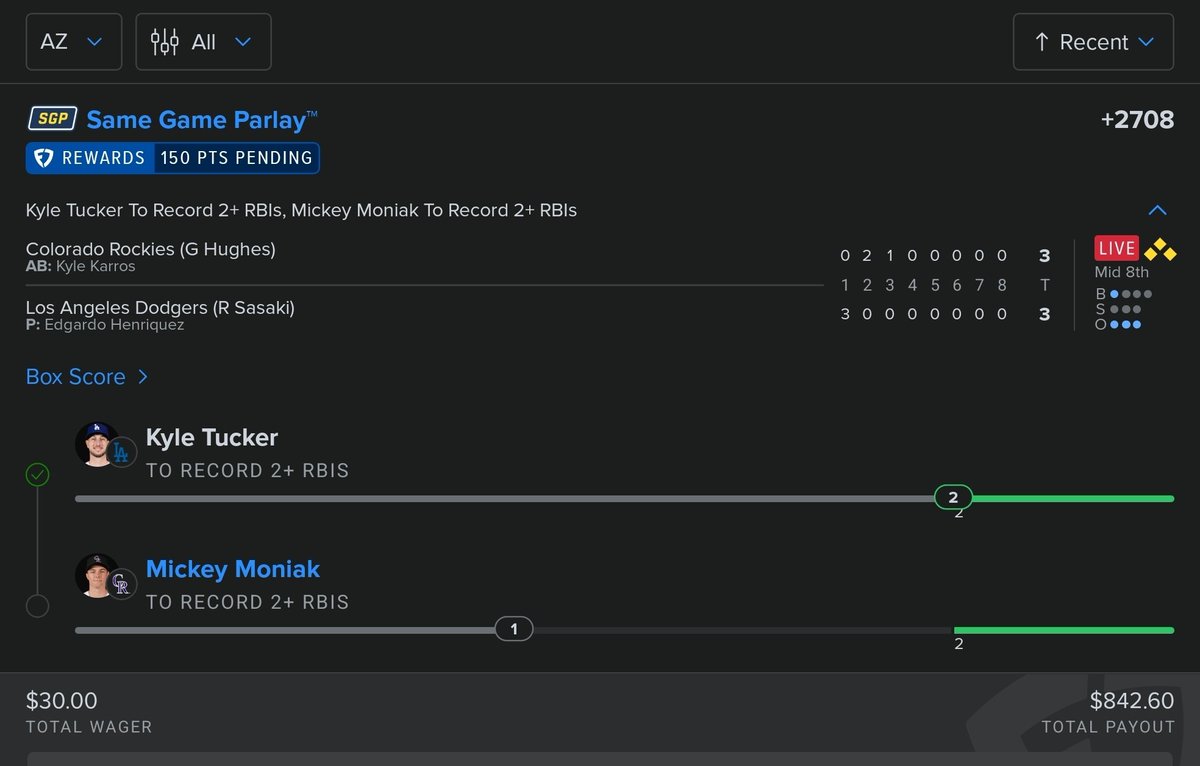Collapse the parlay details chevron
This screenshot has height=766, width=1200.
[1158, 211]
